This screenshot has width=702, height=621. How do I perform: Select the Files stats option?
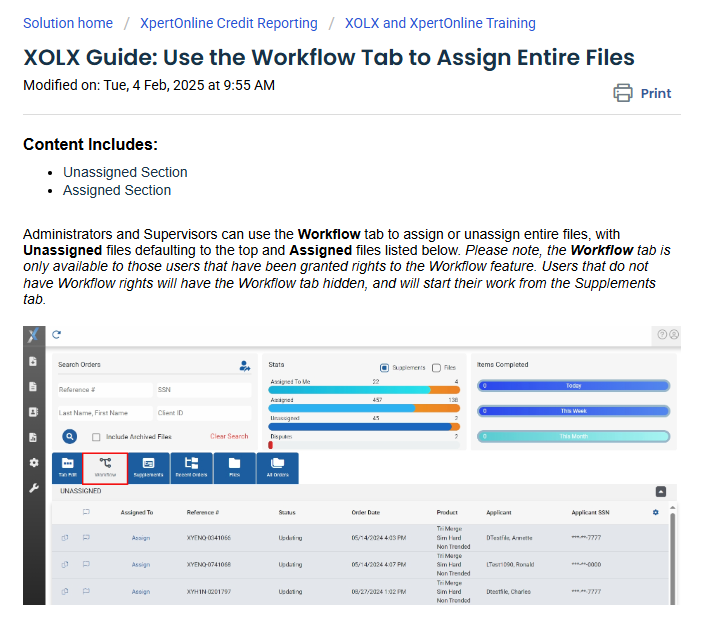pyautogui.click(x=437, y=368)
